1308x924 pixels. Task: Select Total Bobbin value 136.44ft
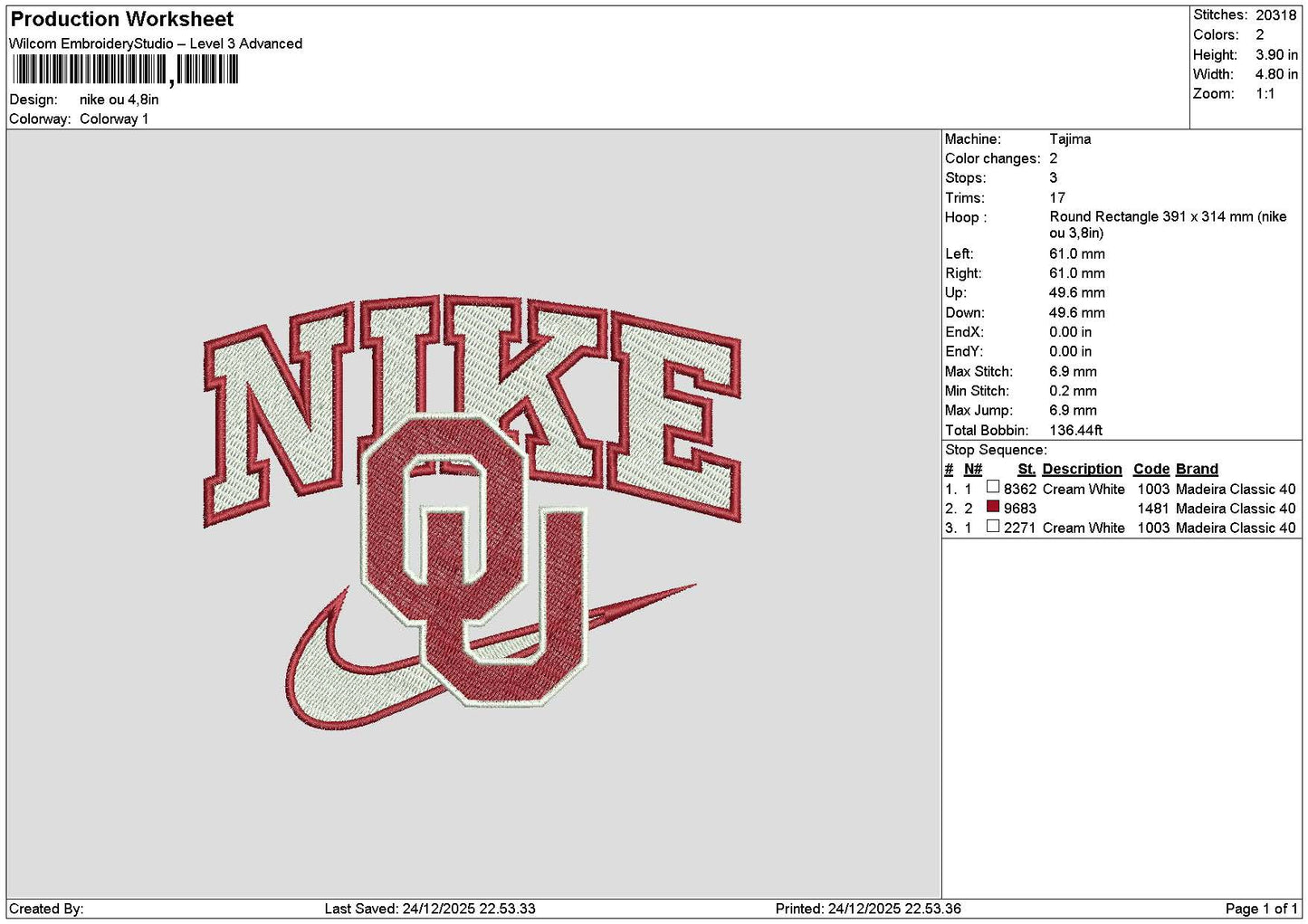1076,430
